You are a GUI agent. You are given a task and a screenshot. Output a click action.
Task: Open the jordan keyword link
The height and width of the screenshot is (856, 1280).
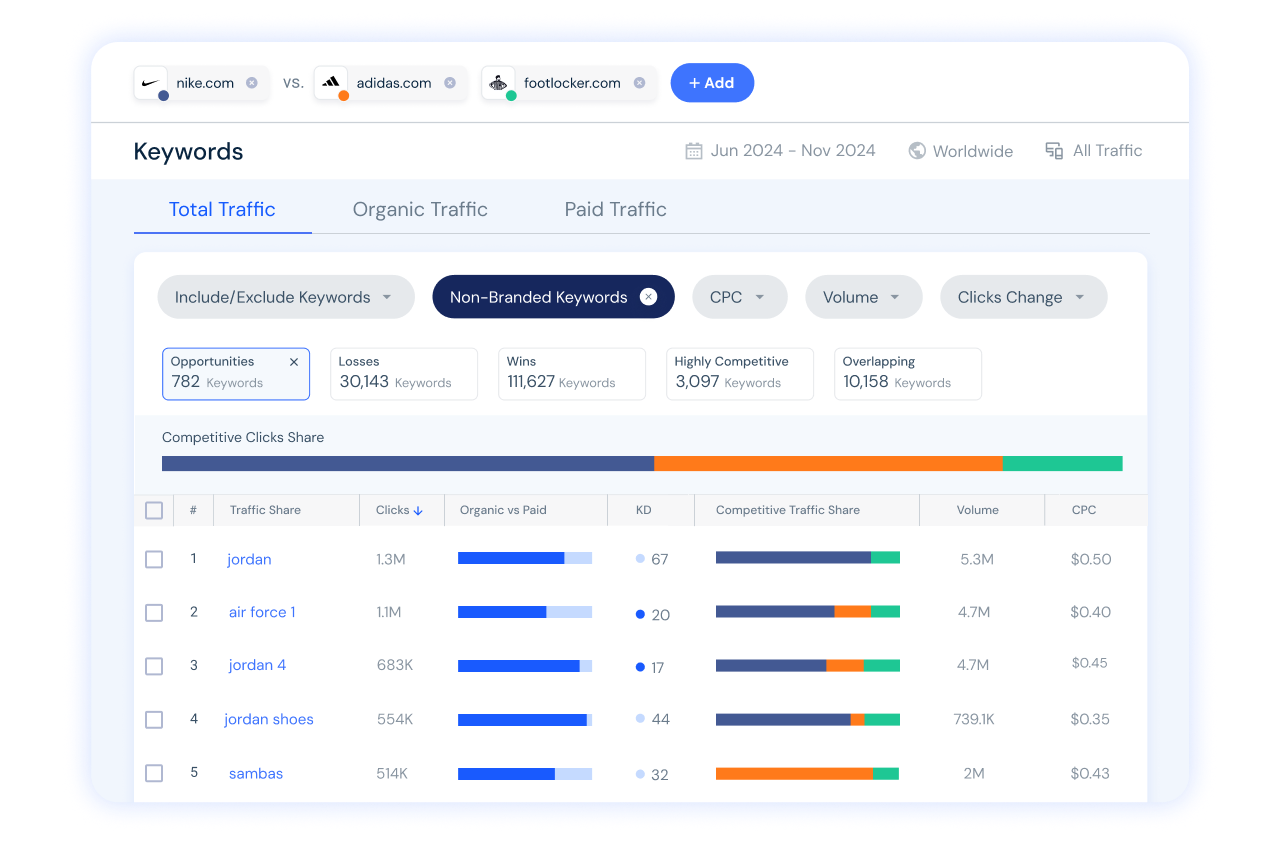point(249,559)
